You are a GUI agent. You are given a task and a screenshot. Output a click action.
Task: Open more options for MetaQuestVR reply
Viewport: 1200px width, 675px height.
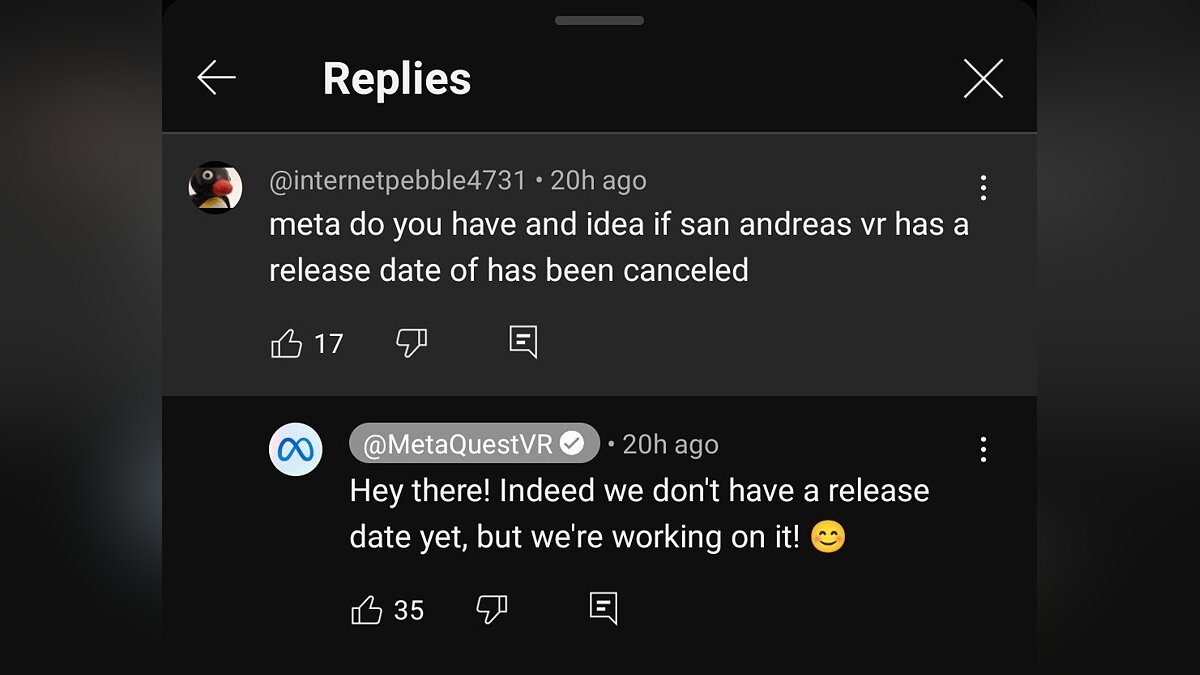pos(983,449)
